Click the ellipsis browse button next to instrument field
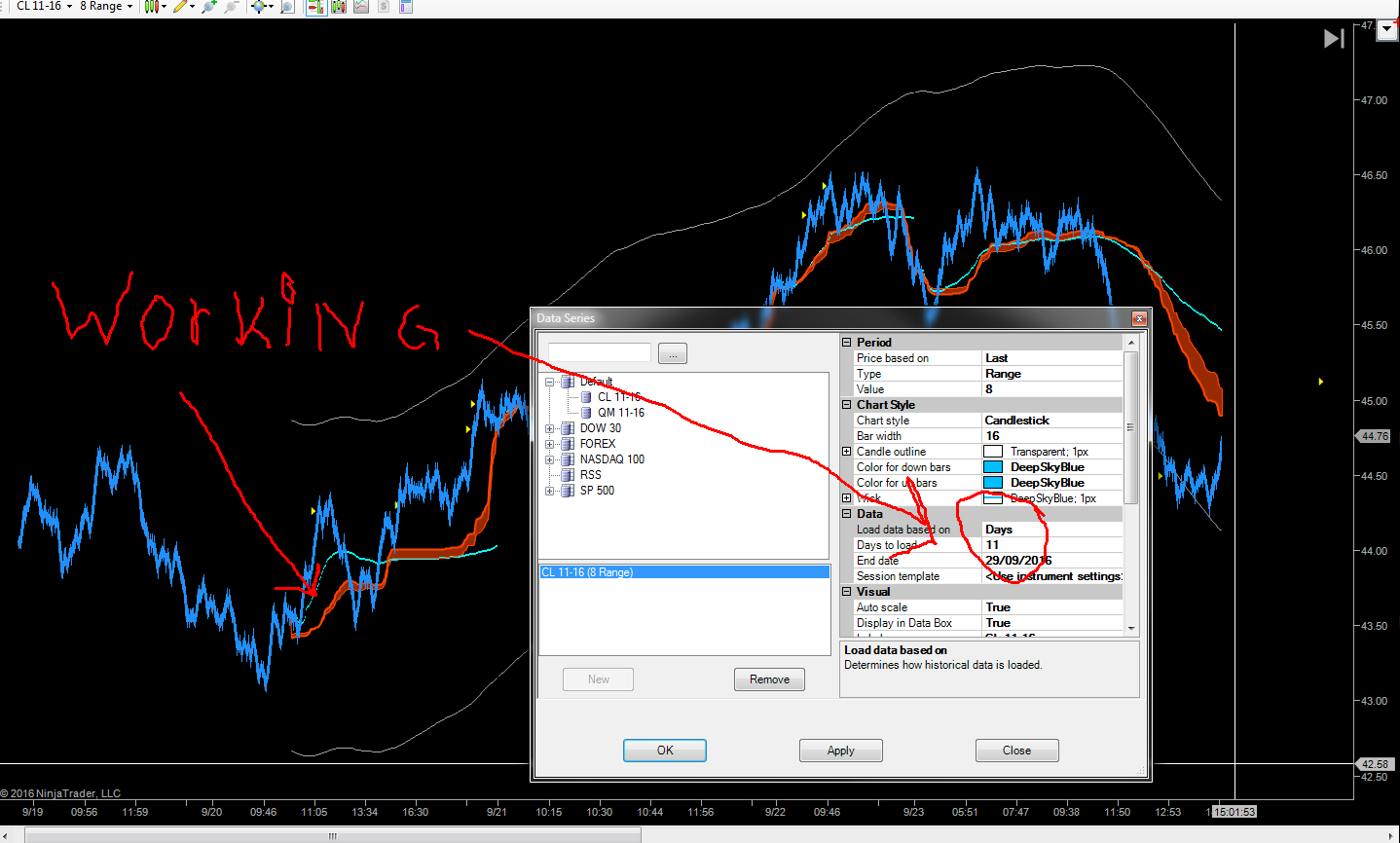This screenshot has height=843, width=1400. point(673,353)
